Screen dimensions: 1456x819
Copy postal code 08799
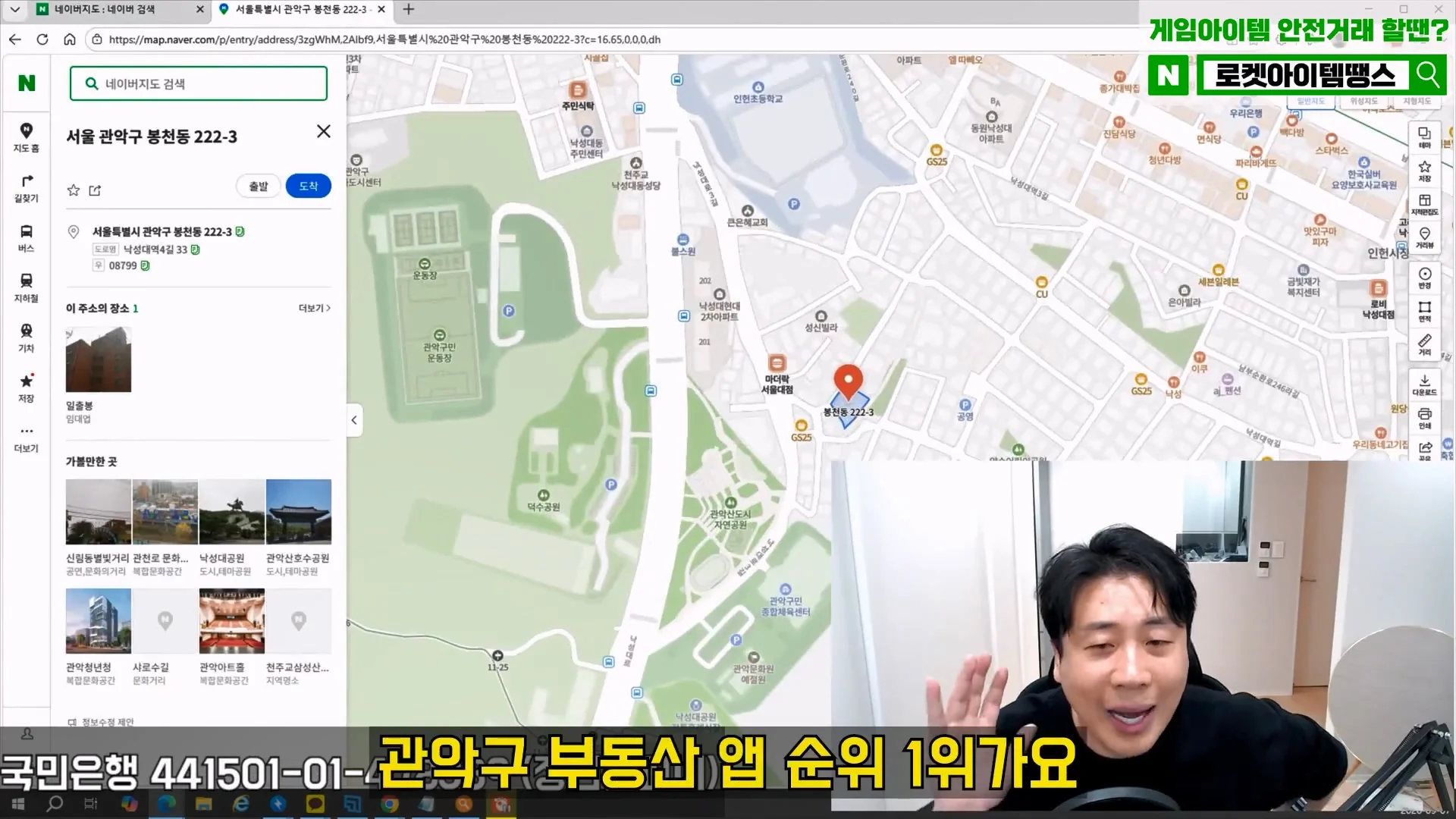click(145, 265)
